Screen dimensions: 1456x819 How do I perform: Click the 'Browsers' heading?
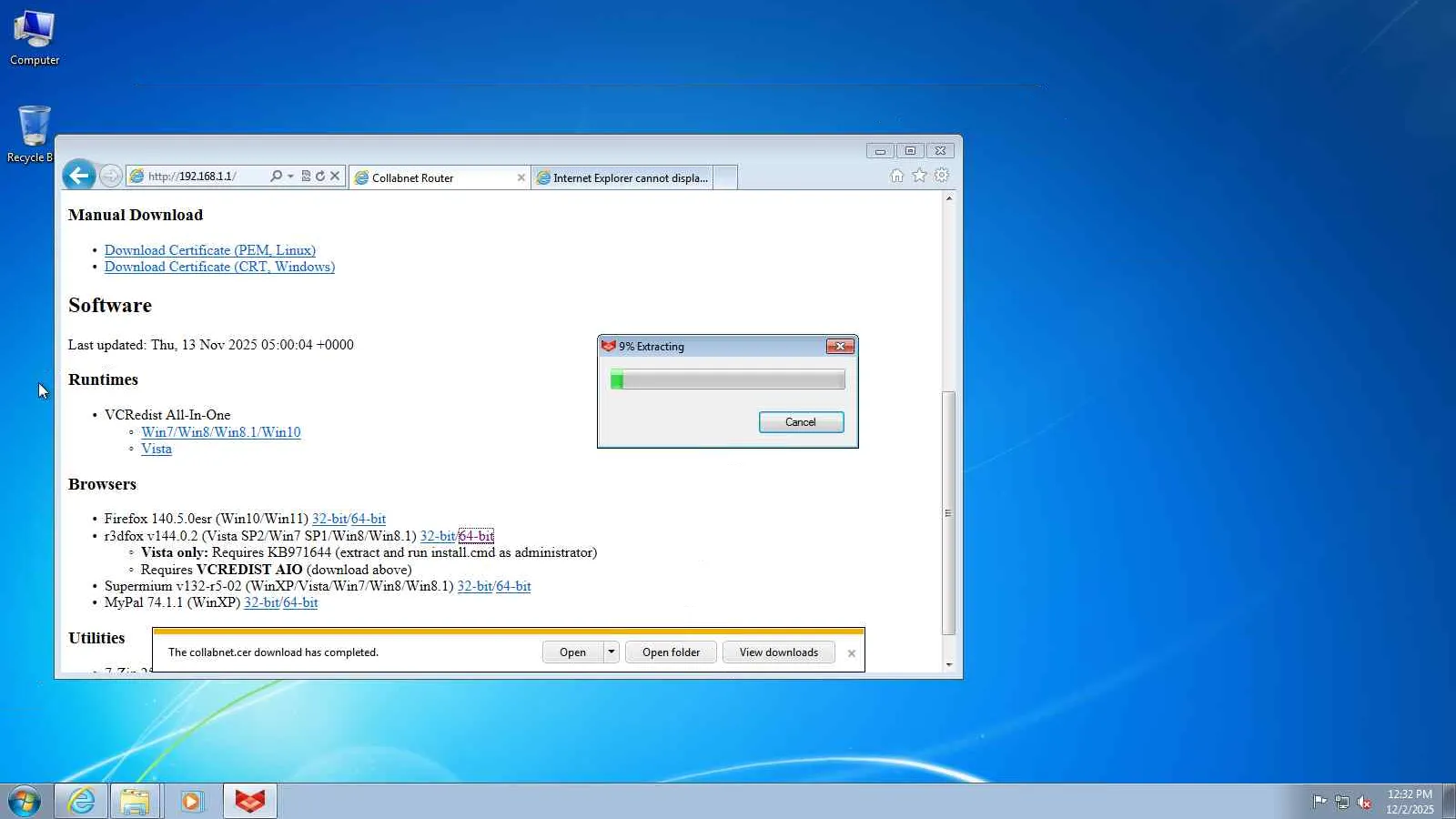pyautogui.click(x=102, y=484)
